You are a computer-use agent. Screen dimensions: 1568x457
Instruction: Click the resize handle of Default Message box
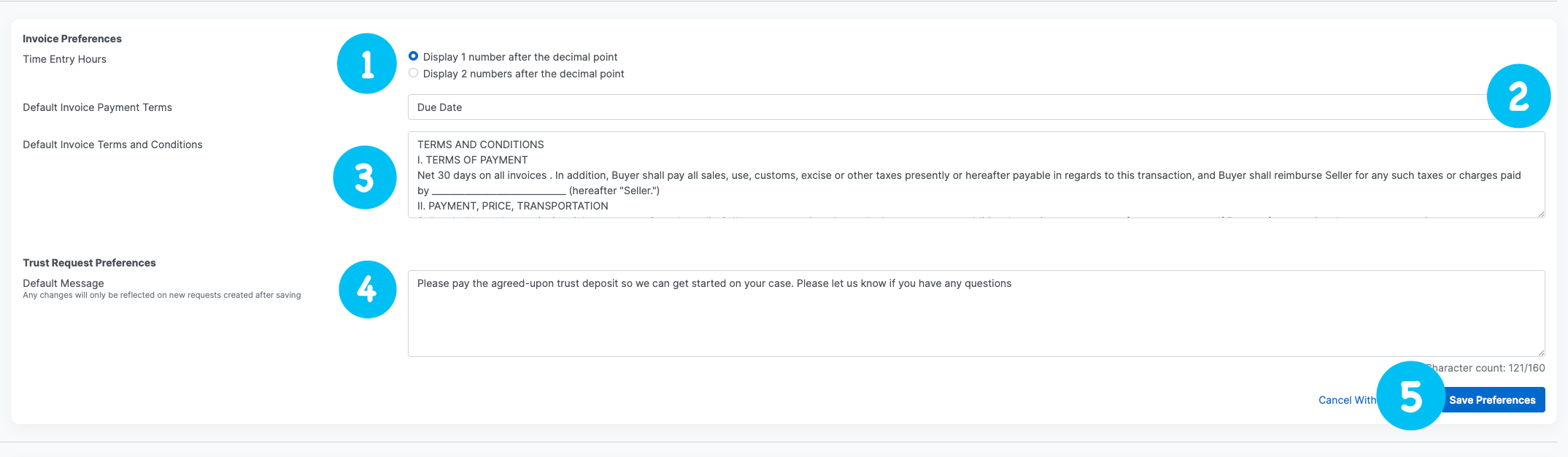[x=1540, y=352]
